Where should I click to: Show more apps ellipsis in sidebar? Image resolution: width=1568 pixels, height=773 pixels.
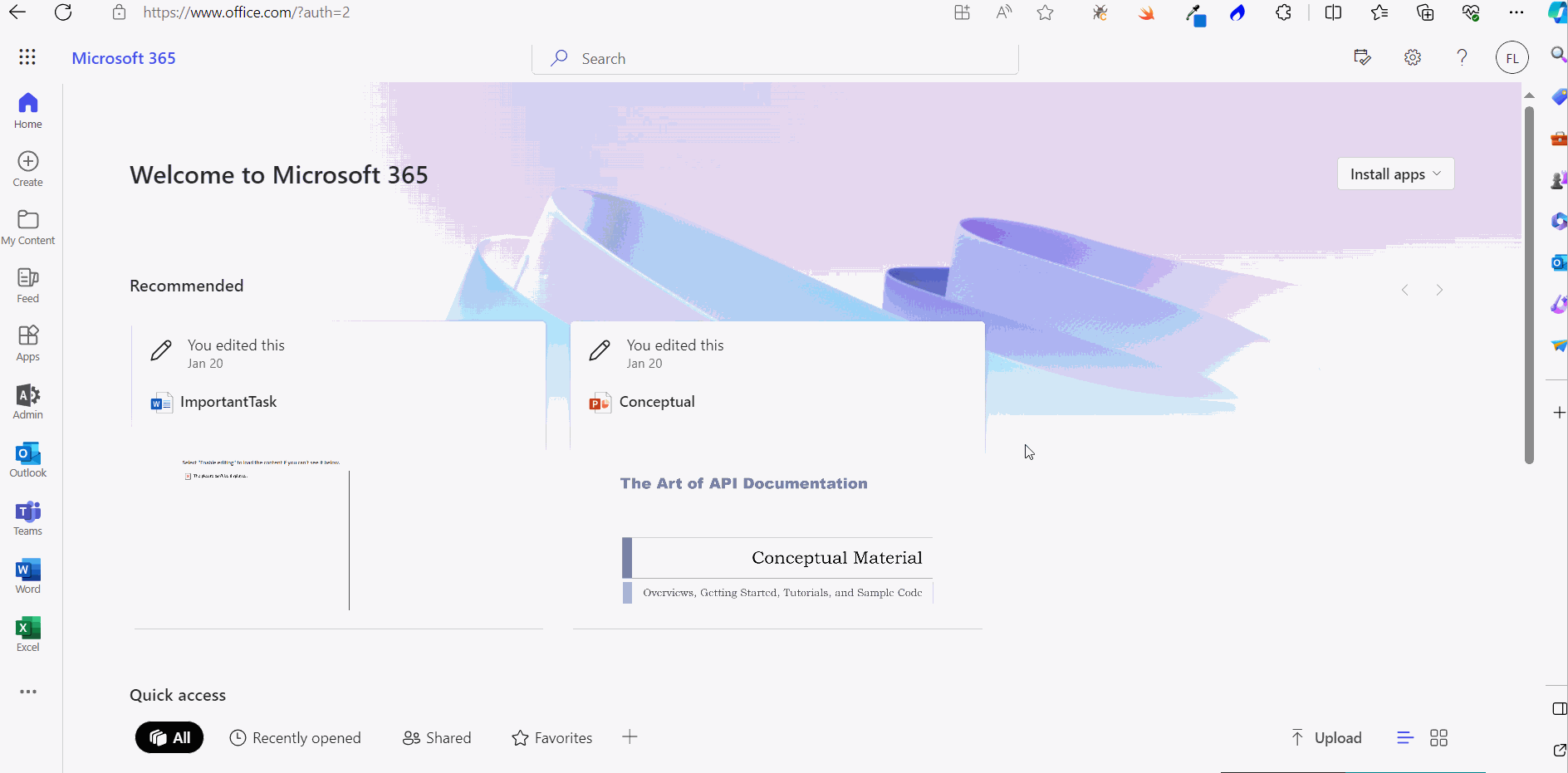28,692
